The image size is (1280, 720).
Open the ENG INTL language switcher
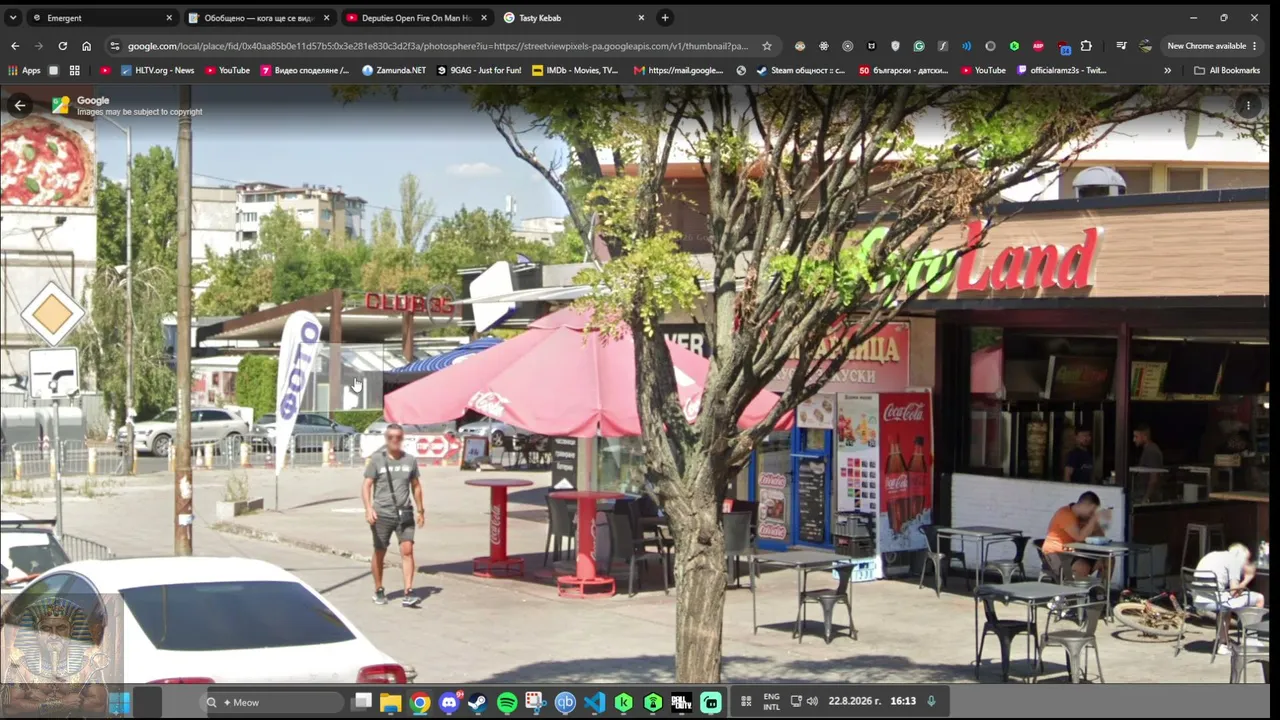(x=772, y=701)
